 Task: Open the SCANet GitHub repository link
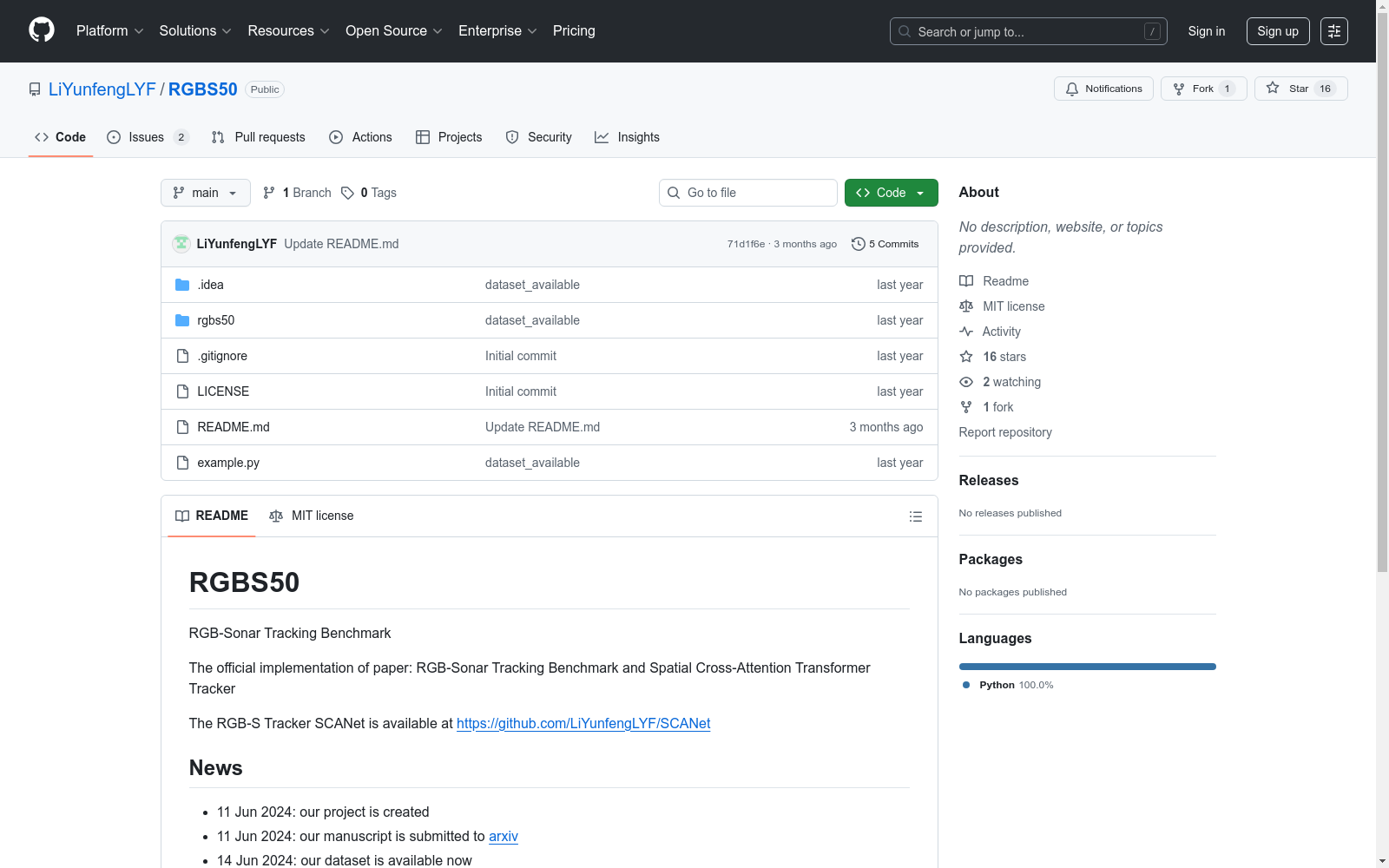point(583,723)
